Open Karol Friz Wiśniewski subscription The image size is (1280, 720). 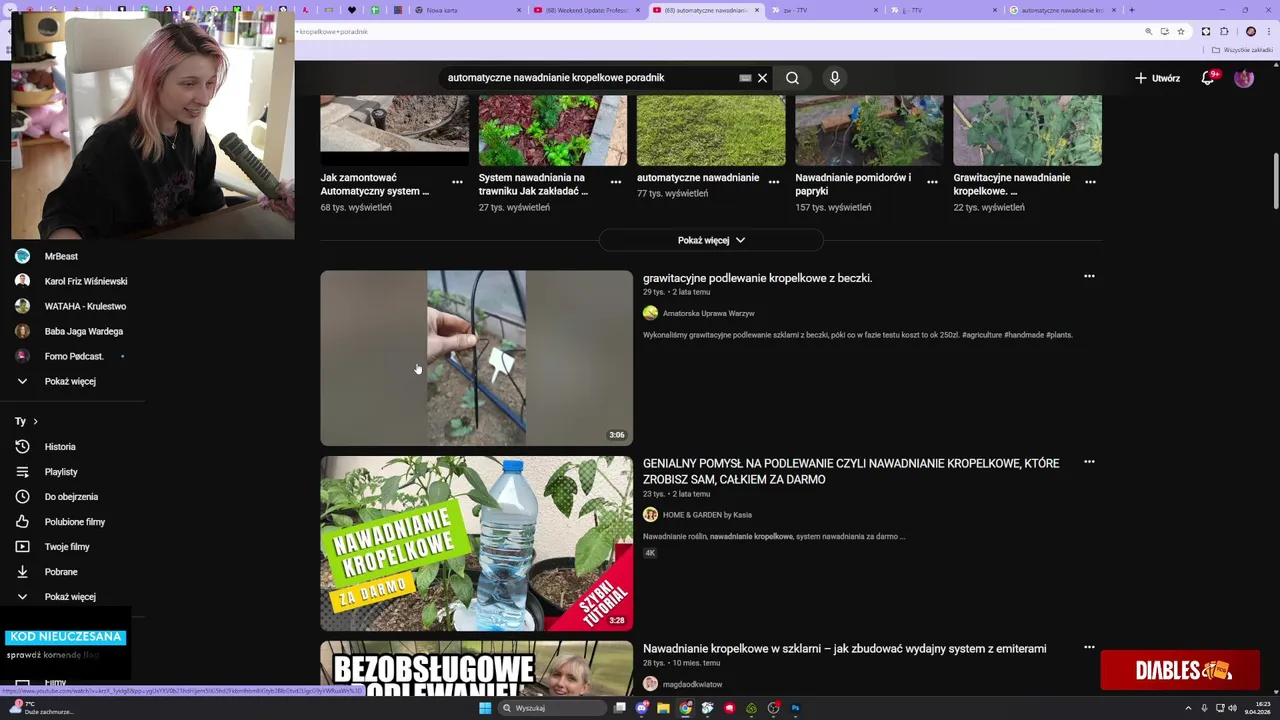[86, 281]
